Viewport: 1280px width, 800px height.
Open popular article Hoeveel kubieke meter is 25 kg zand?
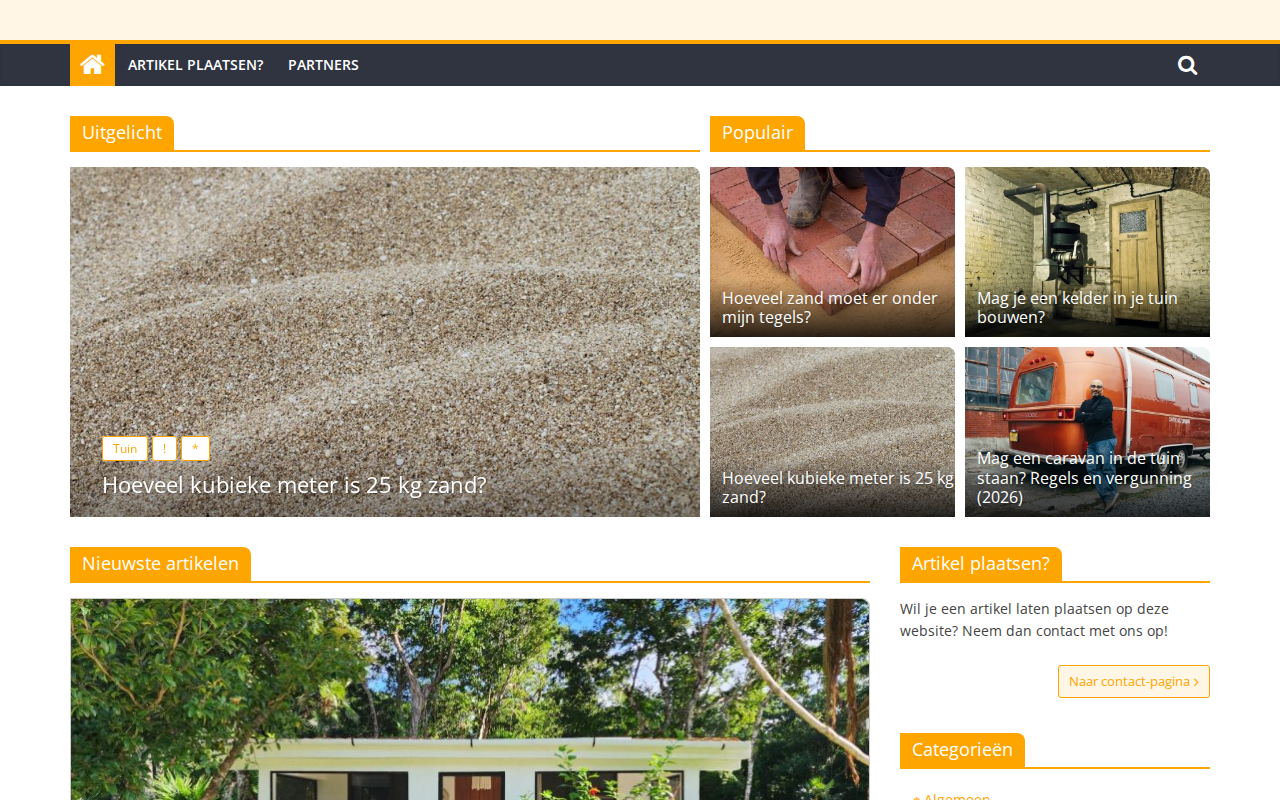point(838,488)
